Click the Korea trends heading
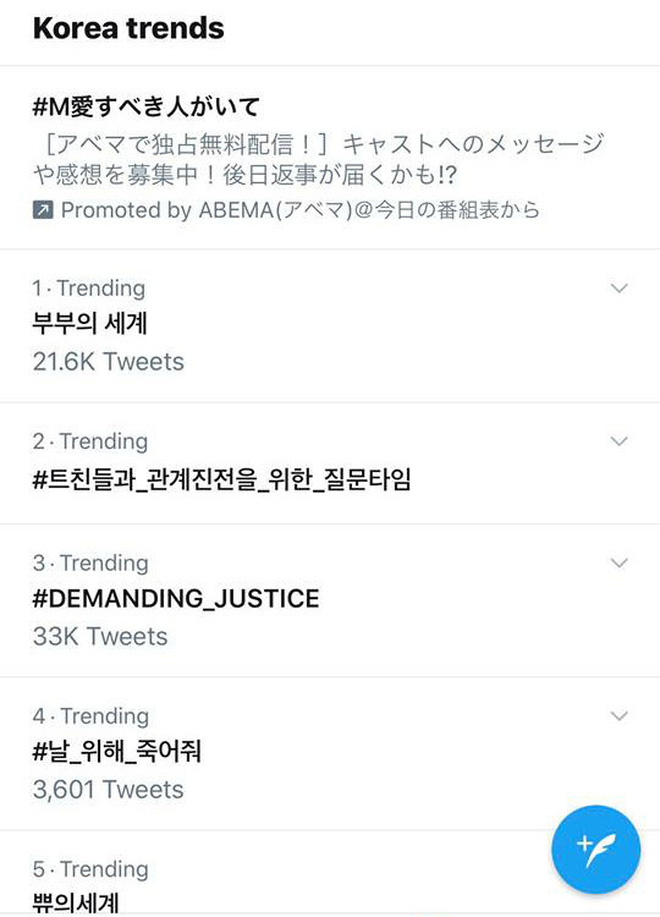The image size is (660, 917). pos(128,28)
